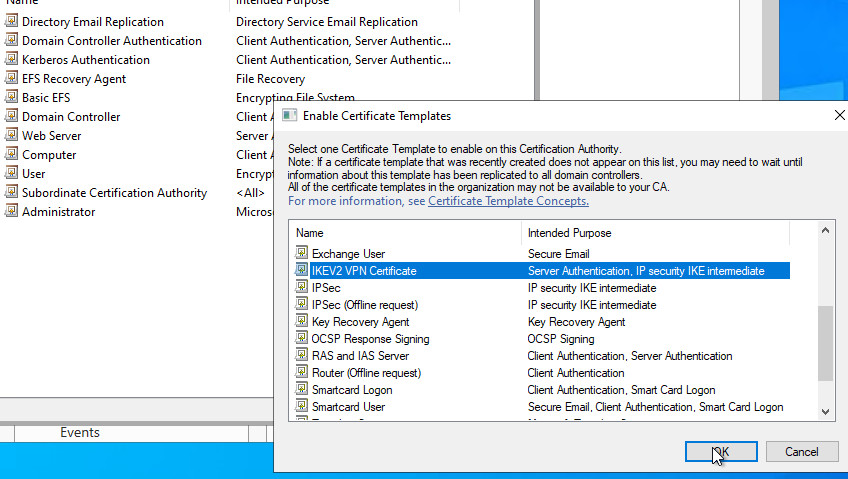The width and height of the screenshot is (848, 479).
Task: Select the Kerberos Authentication template icon
Action: coord(12,60)
